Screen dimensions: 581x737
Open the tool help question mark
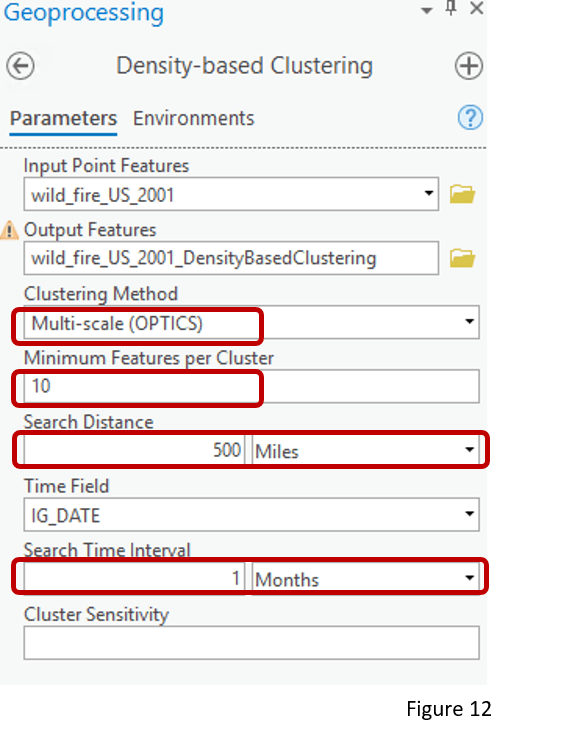pos(470,118)
